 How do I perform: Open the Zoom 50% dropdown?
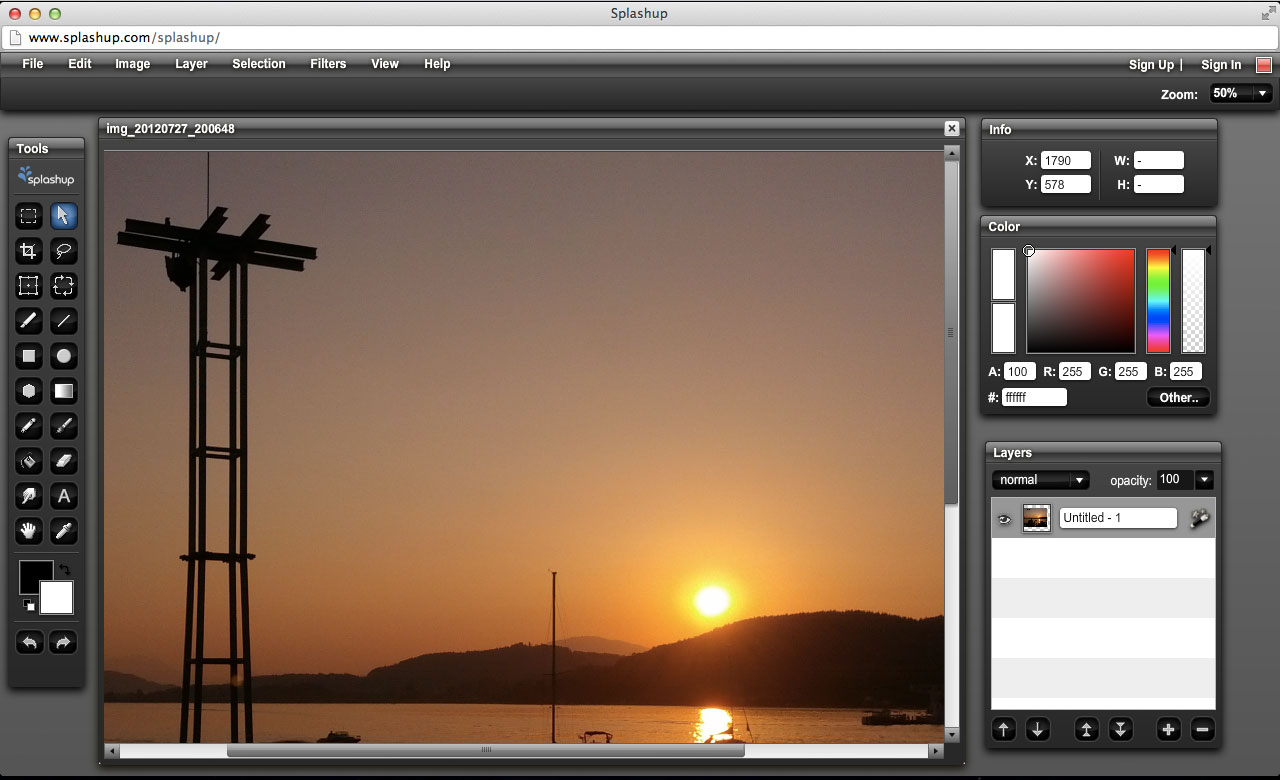[x=1262, y=94]
